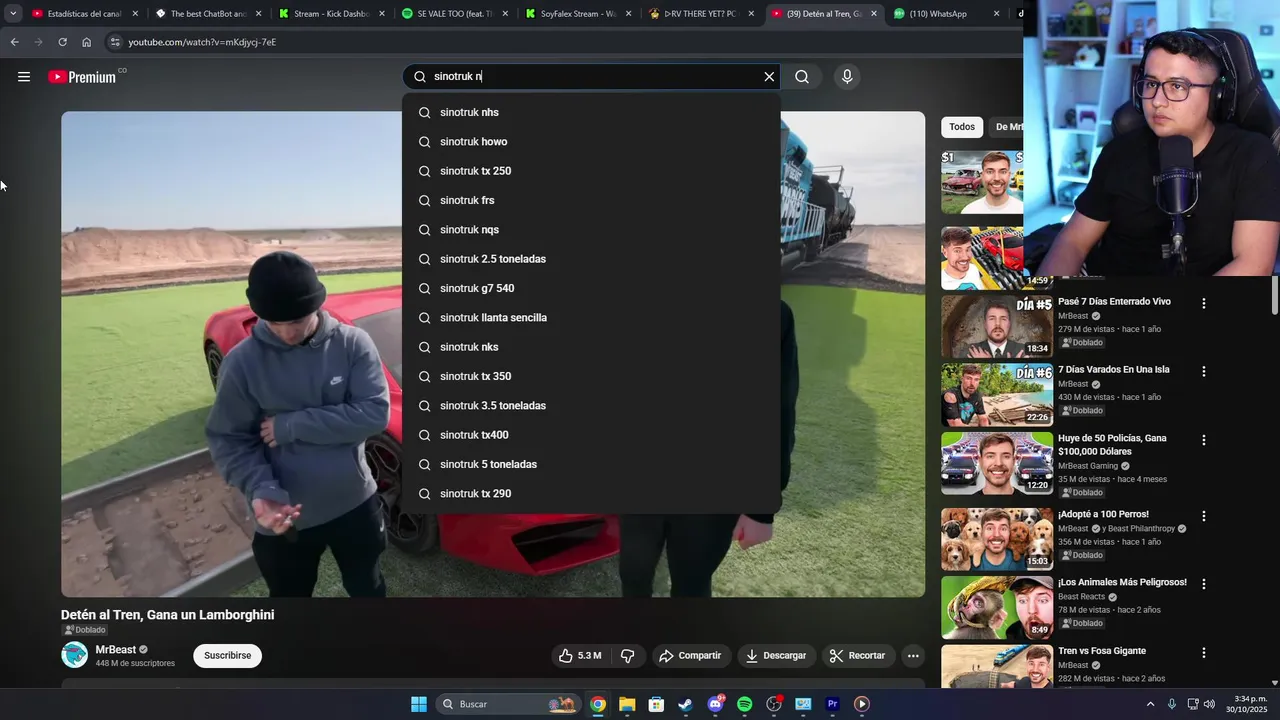The width and height of the screenshot is (1280, 720).
Task: Reload the page with the refresh icon
Action: click(x=62, y=42)
